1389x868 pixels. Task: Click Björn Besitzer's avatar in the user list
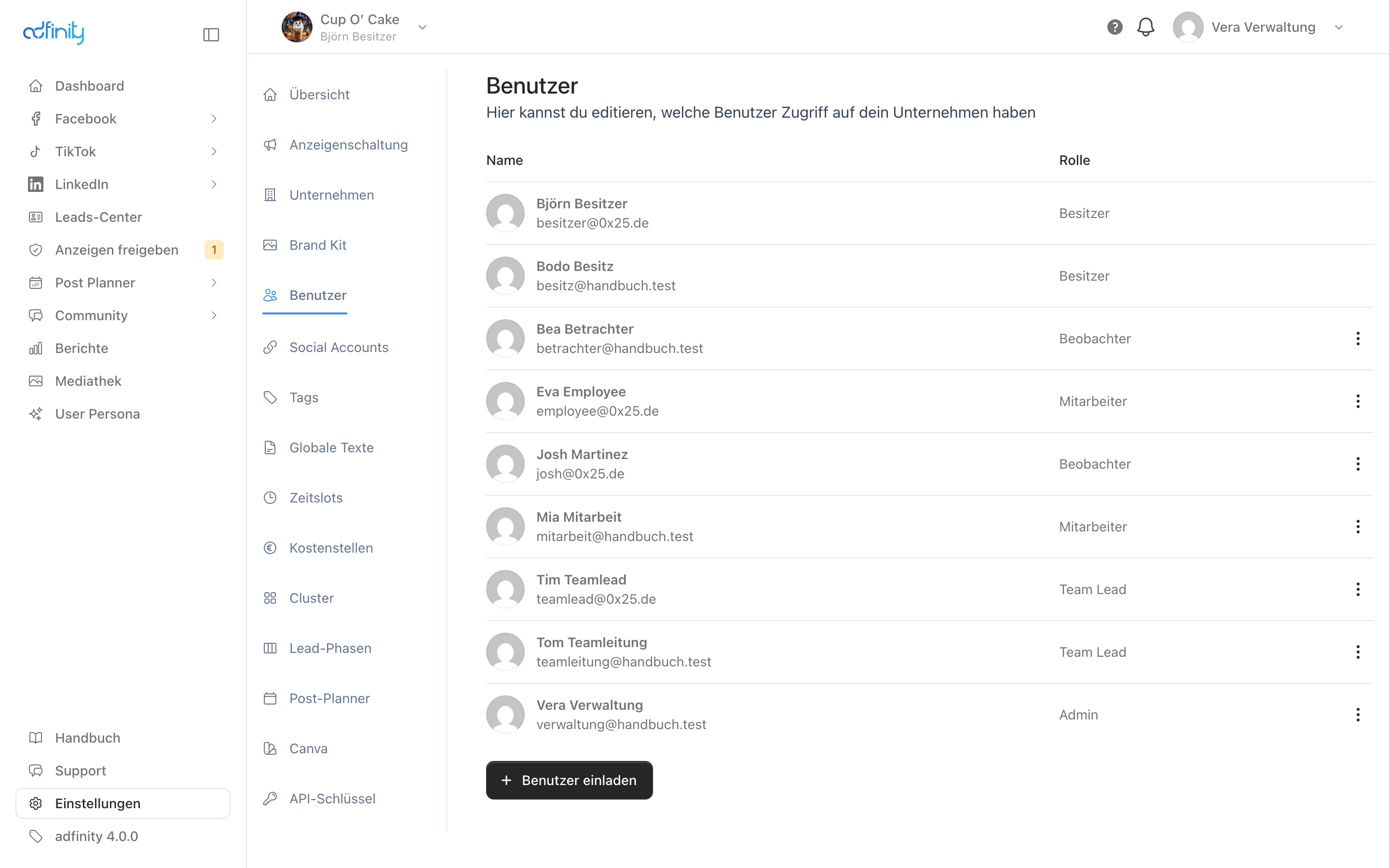pyautogui.click(x=505, y=213)
